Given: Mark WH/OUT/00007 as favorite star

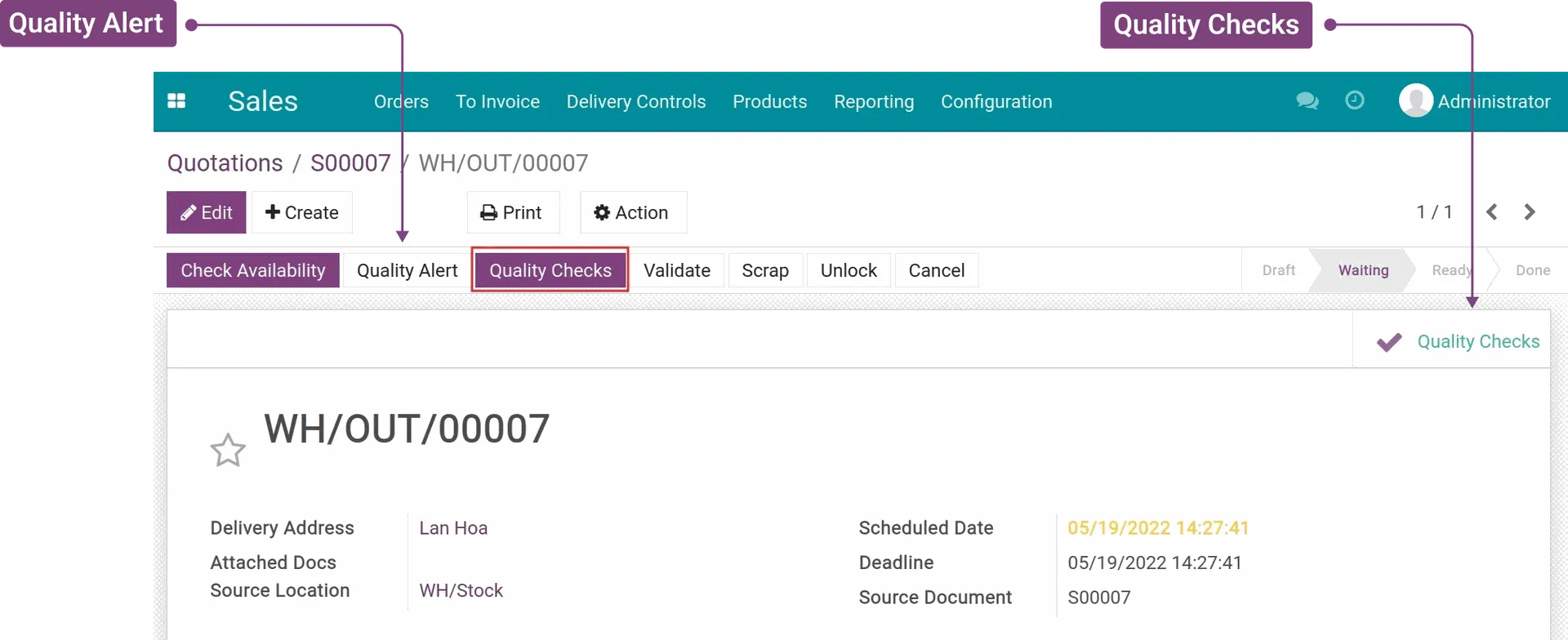Looking at the screenshot, I should coord(228,450).
